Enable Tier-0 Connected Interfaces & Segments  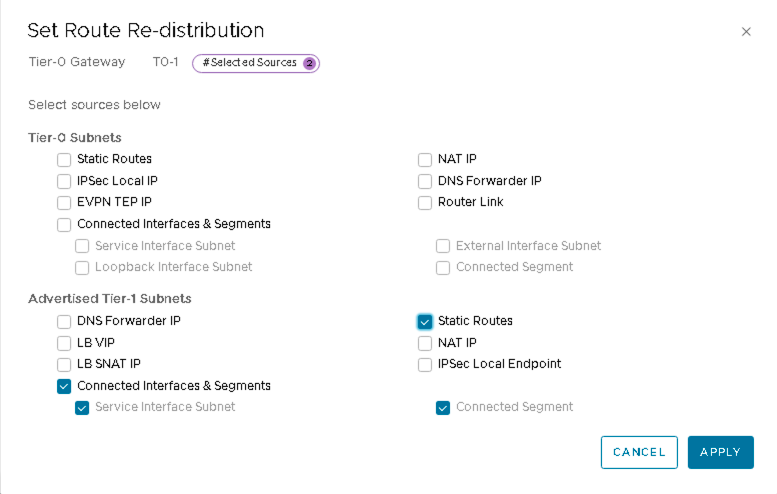tap(64, 224)
